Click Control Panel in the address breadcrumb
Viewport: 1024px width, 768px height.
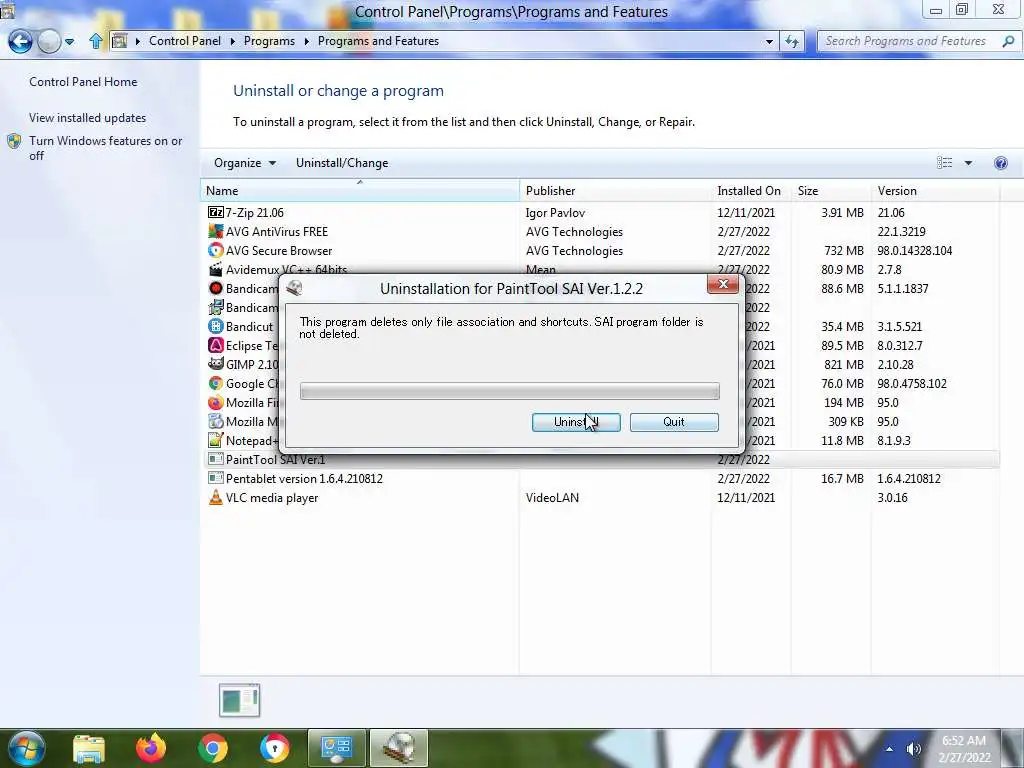pyautogui.click(x=185, y=40)
